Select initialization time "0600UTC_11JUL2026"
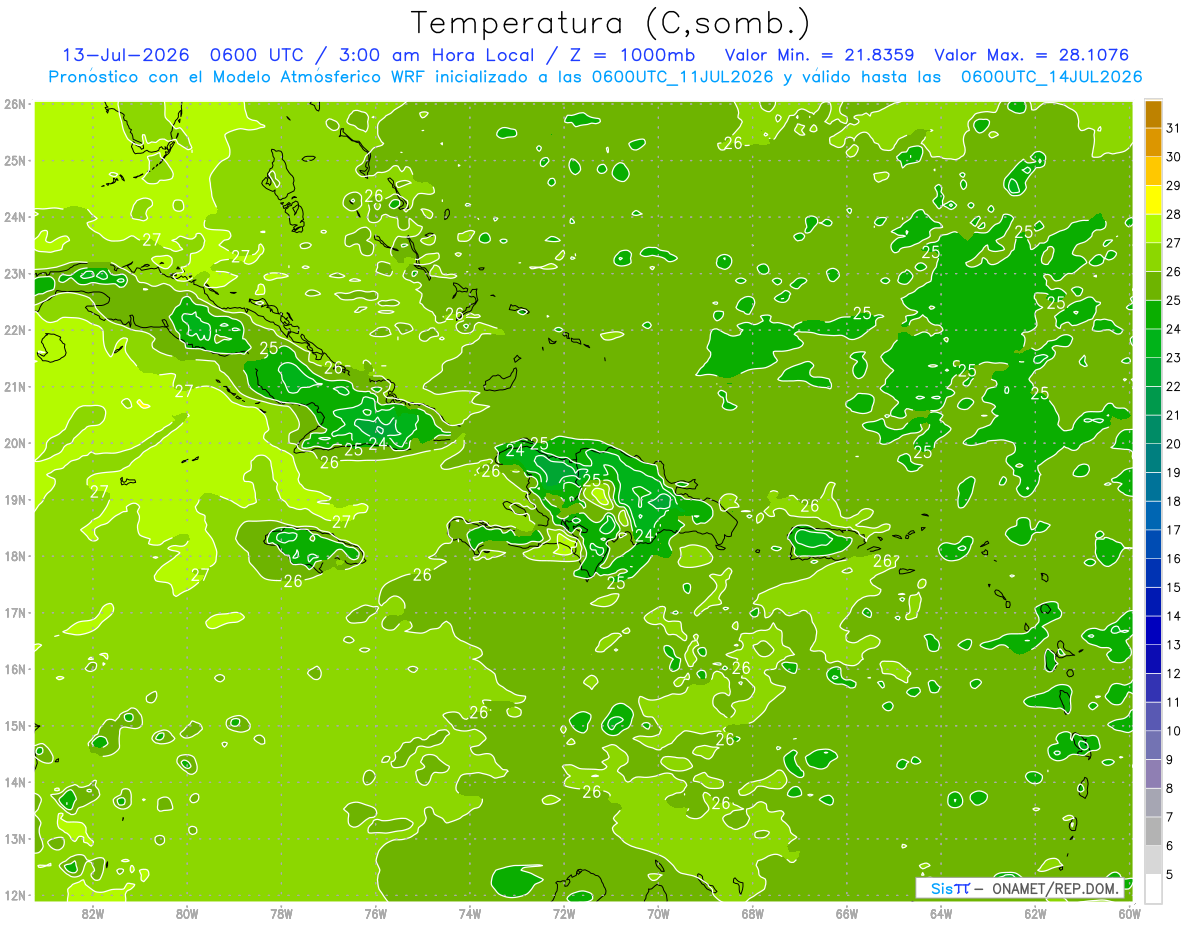1200x927 pixels. 683,77
